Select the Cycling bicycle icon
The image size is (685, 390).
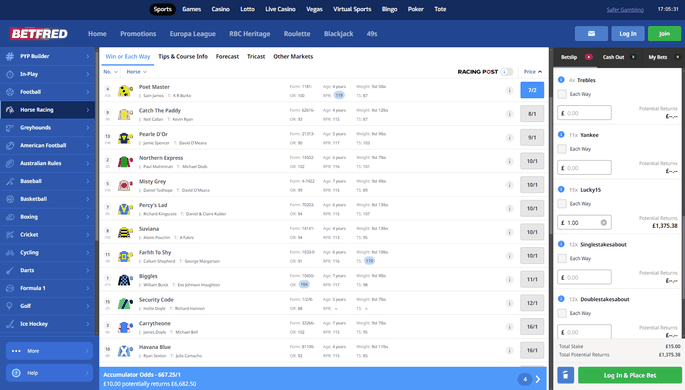(10, 252)
